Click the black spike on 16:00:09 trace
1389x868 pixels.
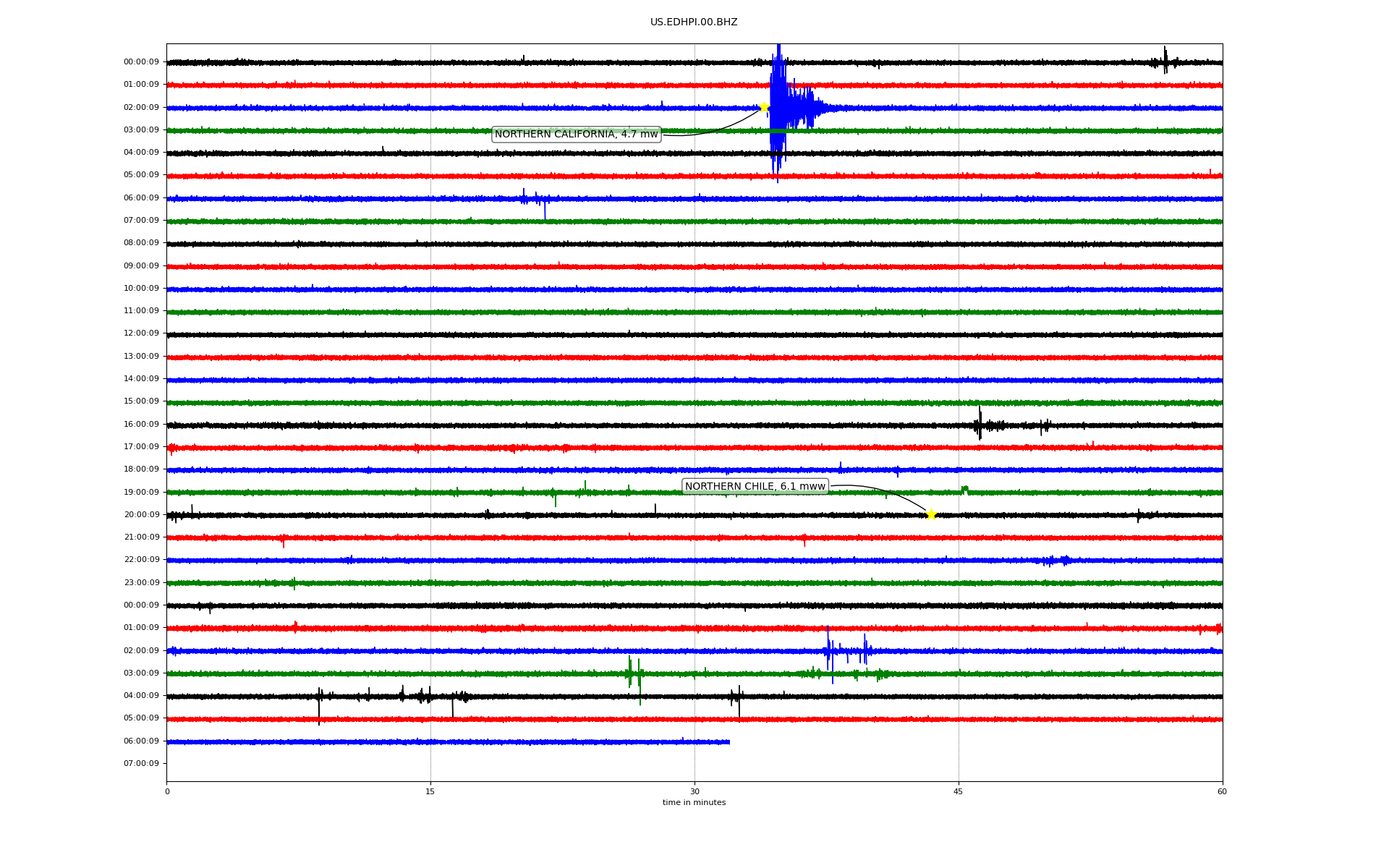[x=980, y=425]
